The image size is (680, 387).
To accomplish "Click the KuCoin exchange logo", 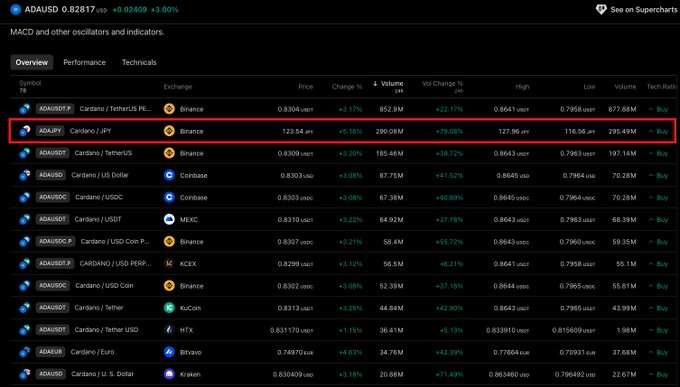I will click(169, 308).
